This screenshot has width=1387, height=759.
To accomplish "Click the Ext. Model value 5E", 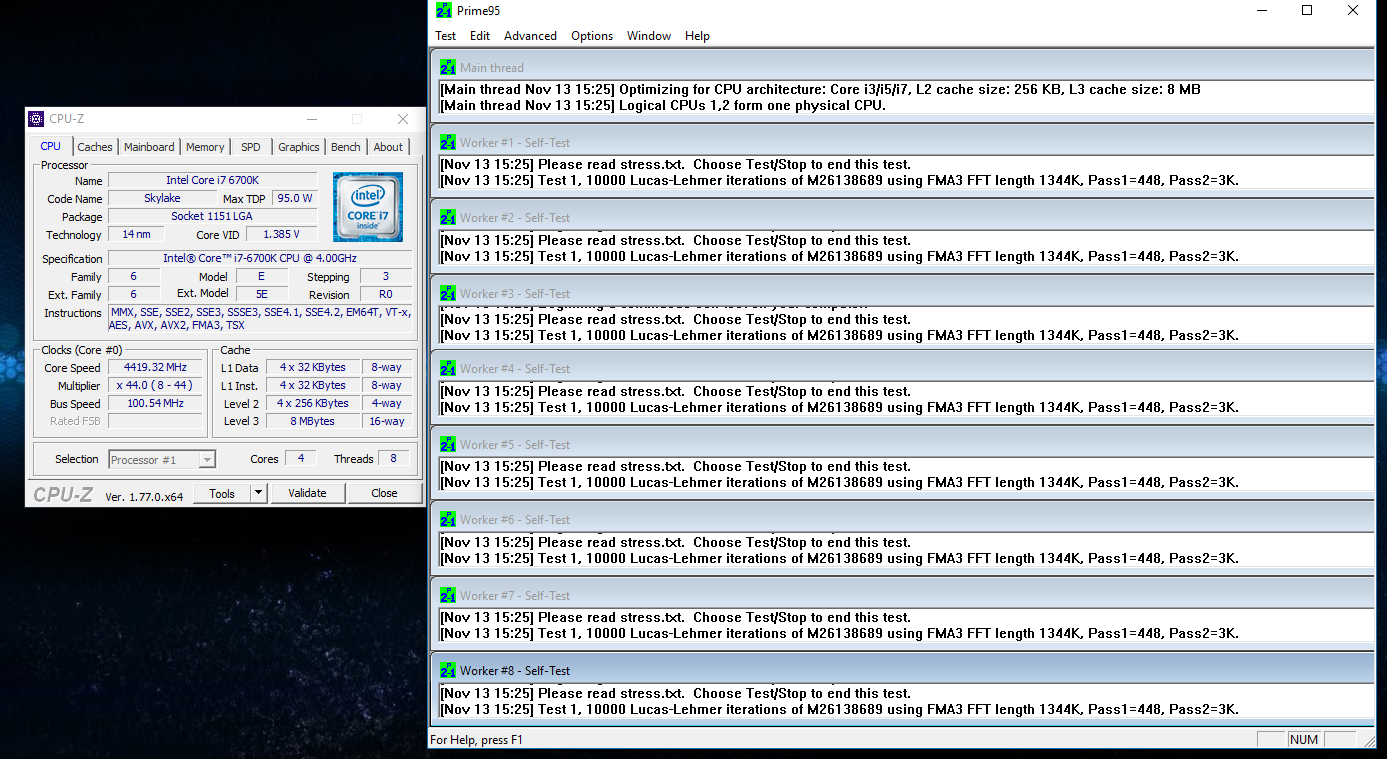I will (262, 295).
